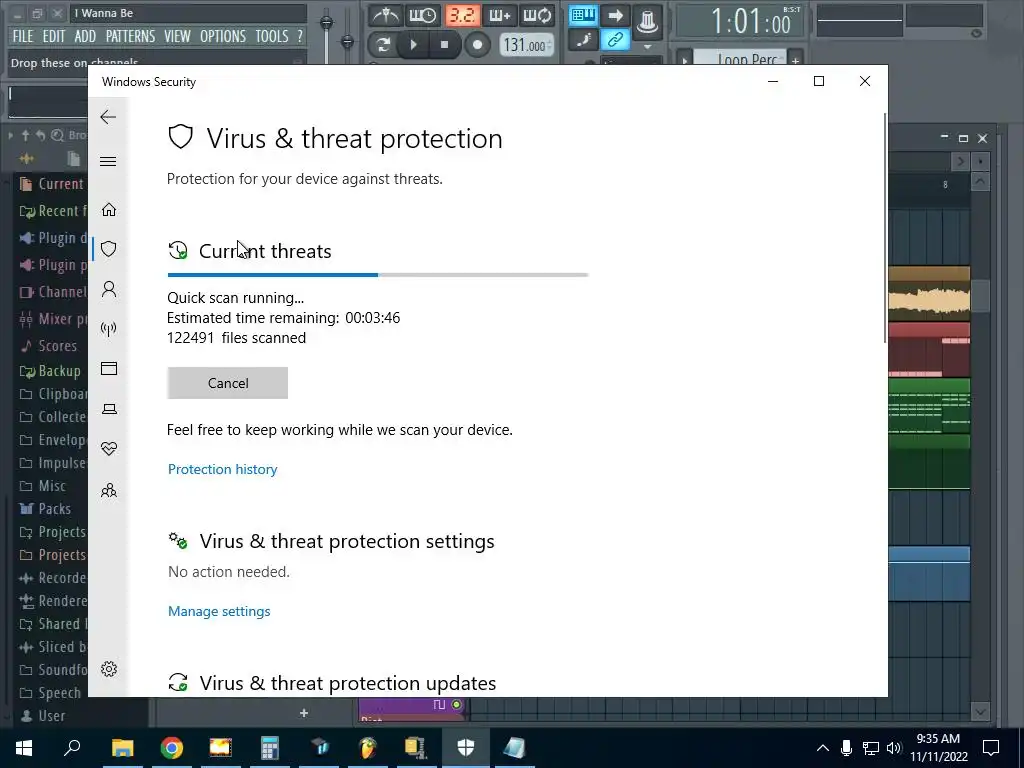
Task: Open the FL Studio OPTIONS menu
Action: point(223,36)
